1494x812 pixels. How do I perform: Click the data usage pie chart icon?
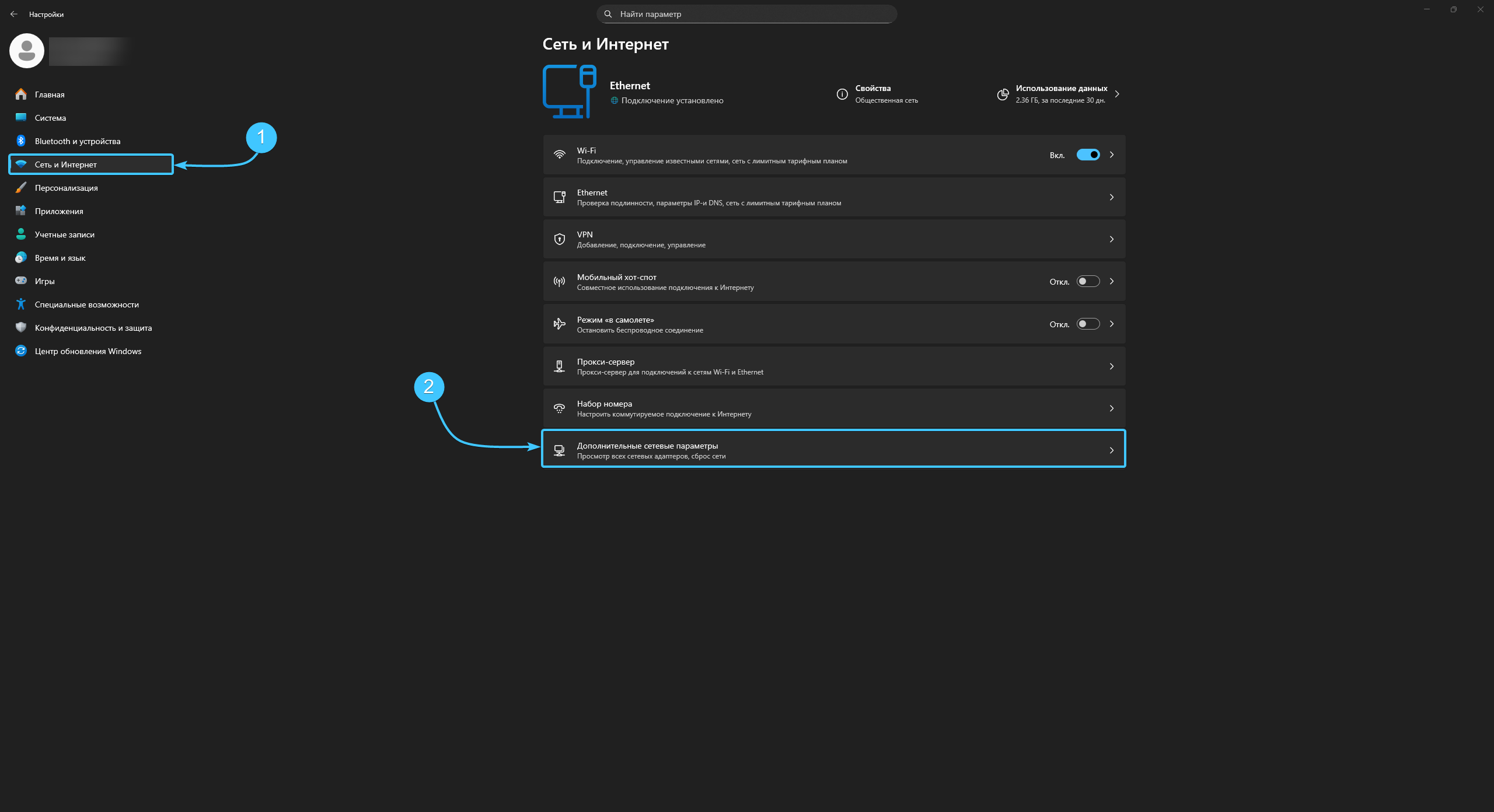pos(1003,94)
